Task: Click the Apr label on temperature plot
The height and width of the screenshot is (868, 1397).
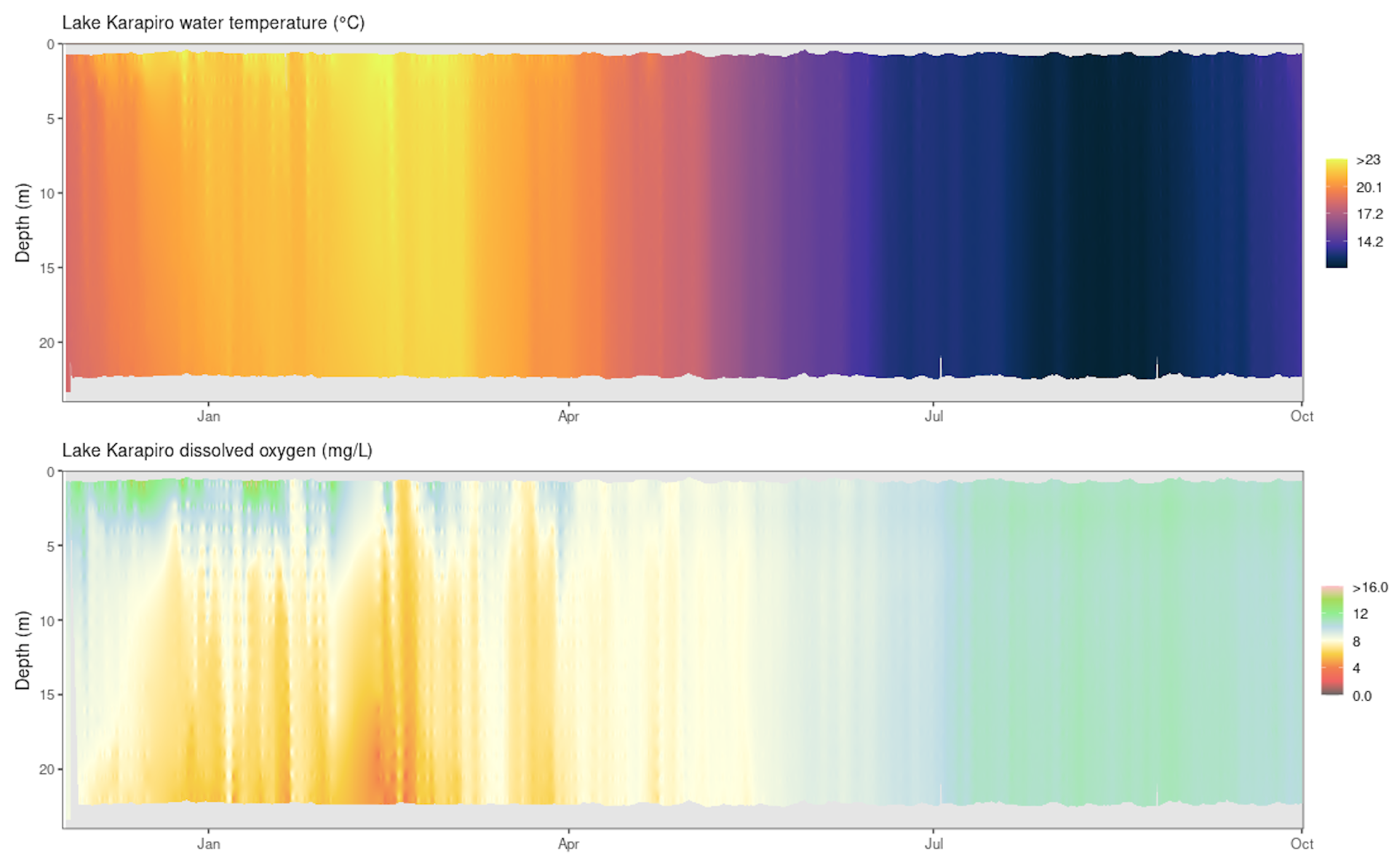Action: (x=568, y=416)
